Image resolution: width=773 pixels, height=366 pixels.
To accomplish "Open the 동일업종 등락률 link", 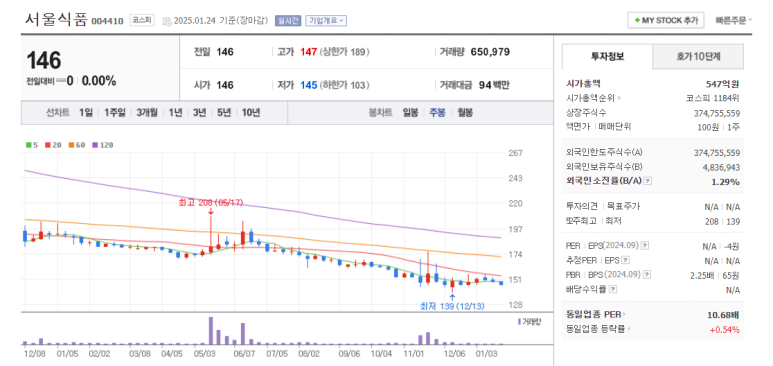I will [598, 329].
